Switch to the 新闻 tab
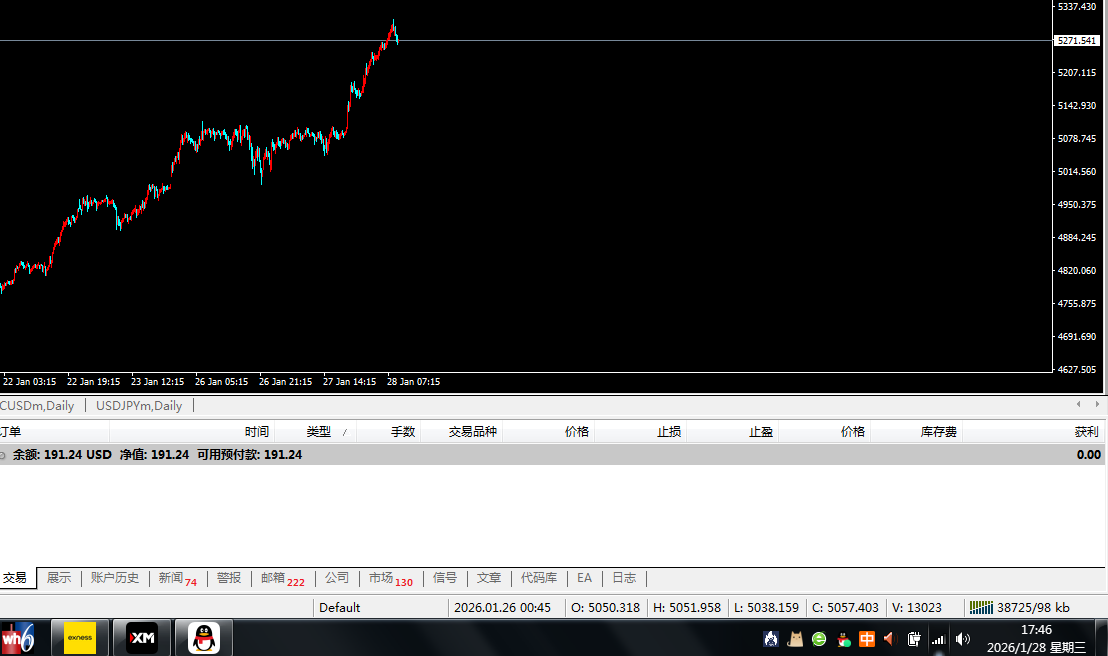This screenshot has width=1108, height=656. [171, 578]
